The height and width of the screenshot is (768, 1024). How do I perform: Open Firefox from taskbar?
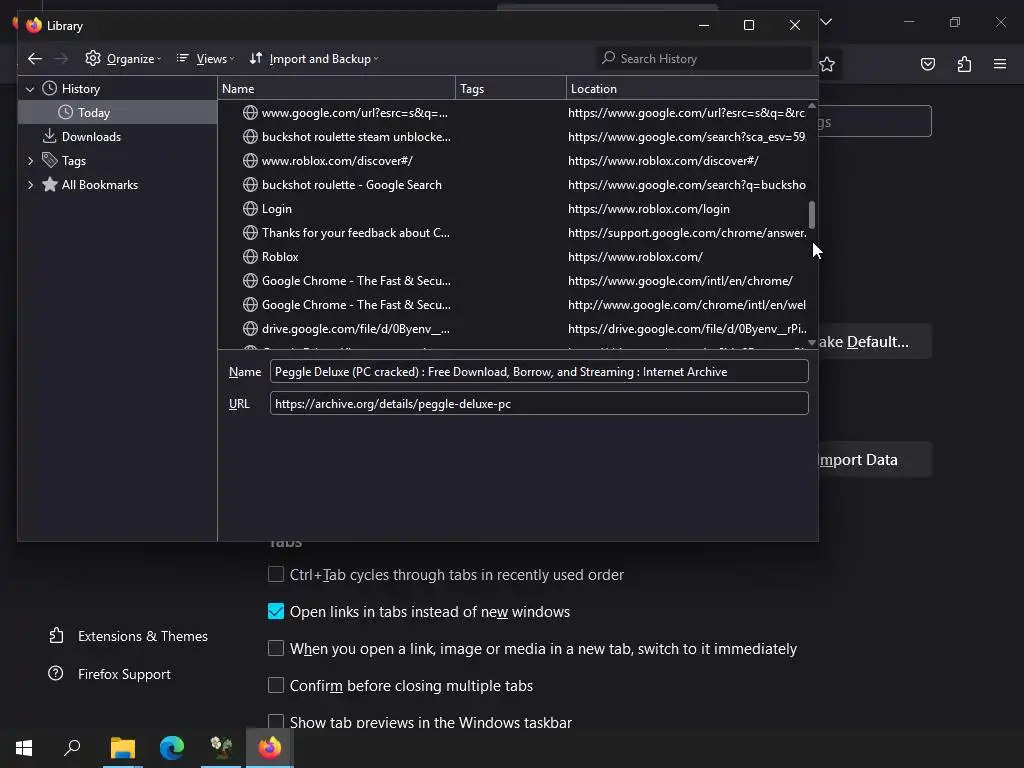tap(270, 748)
